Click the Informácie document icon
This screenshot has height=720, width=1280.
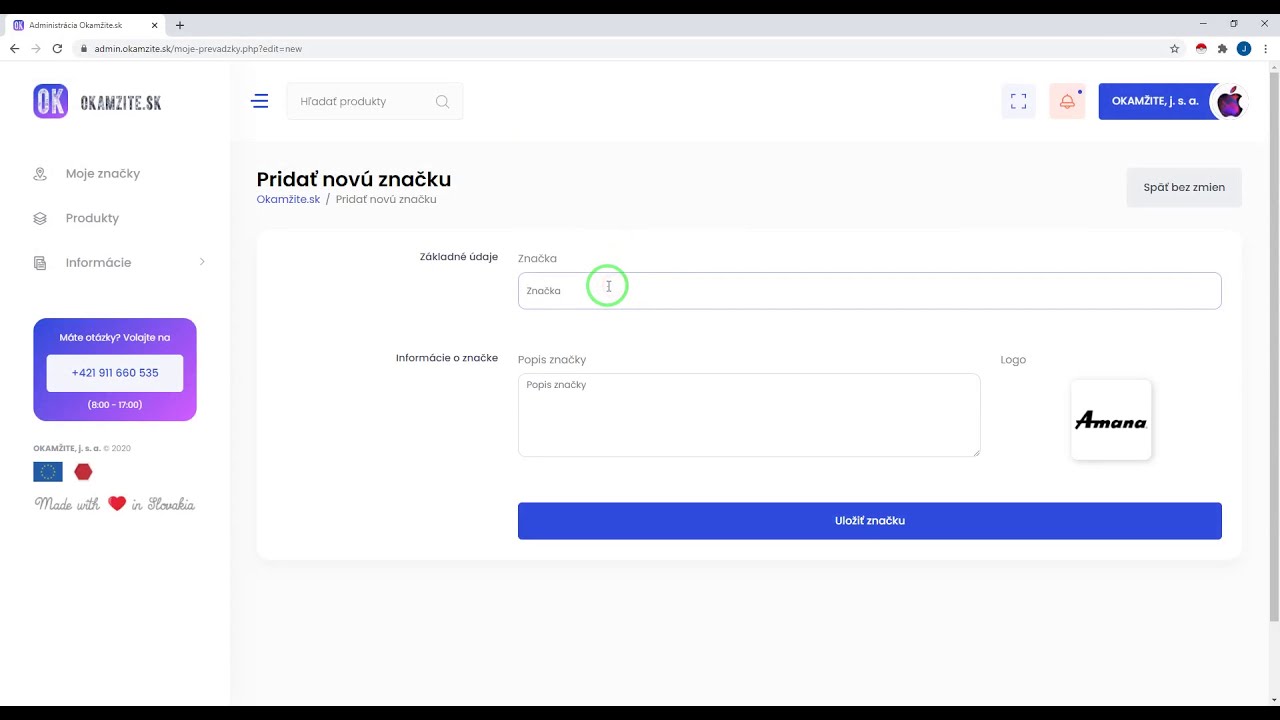click(40, 263)
